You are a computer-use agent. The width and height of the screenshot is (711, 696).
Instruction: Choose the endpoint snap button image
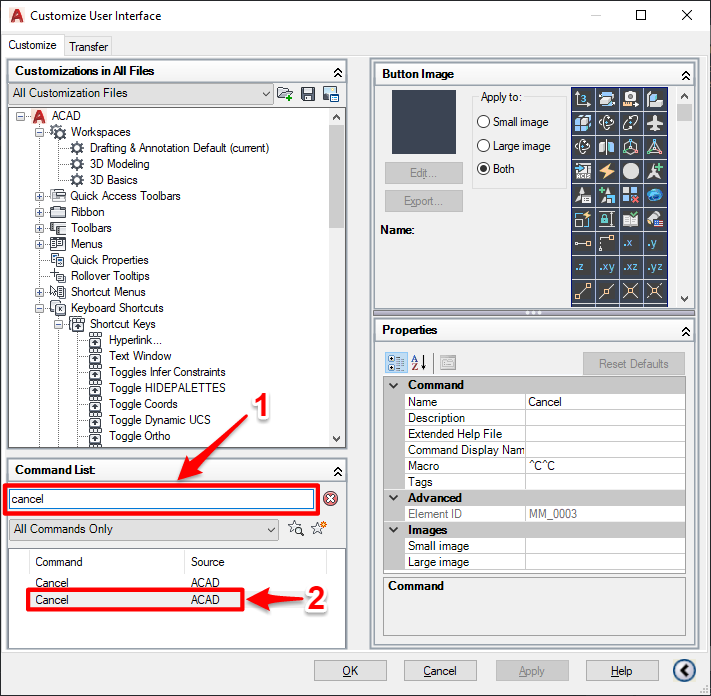tap(583, 291)
